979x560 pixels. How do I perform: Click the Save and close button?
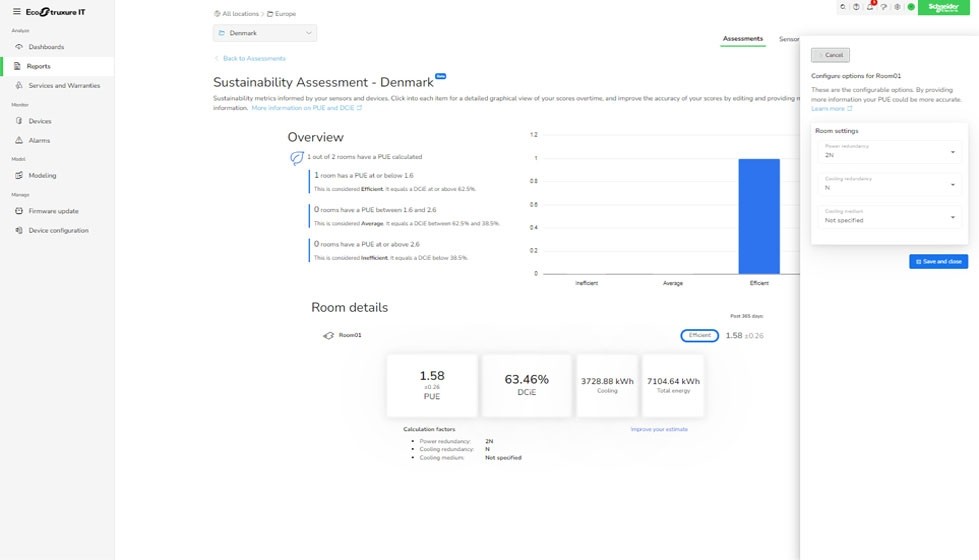pyautogui.click(x=938, y=261)
